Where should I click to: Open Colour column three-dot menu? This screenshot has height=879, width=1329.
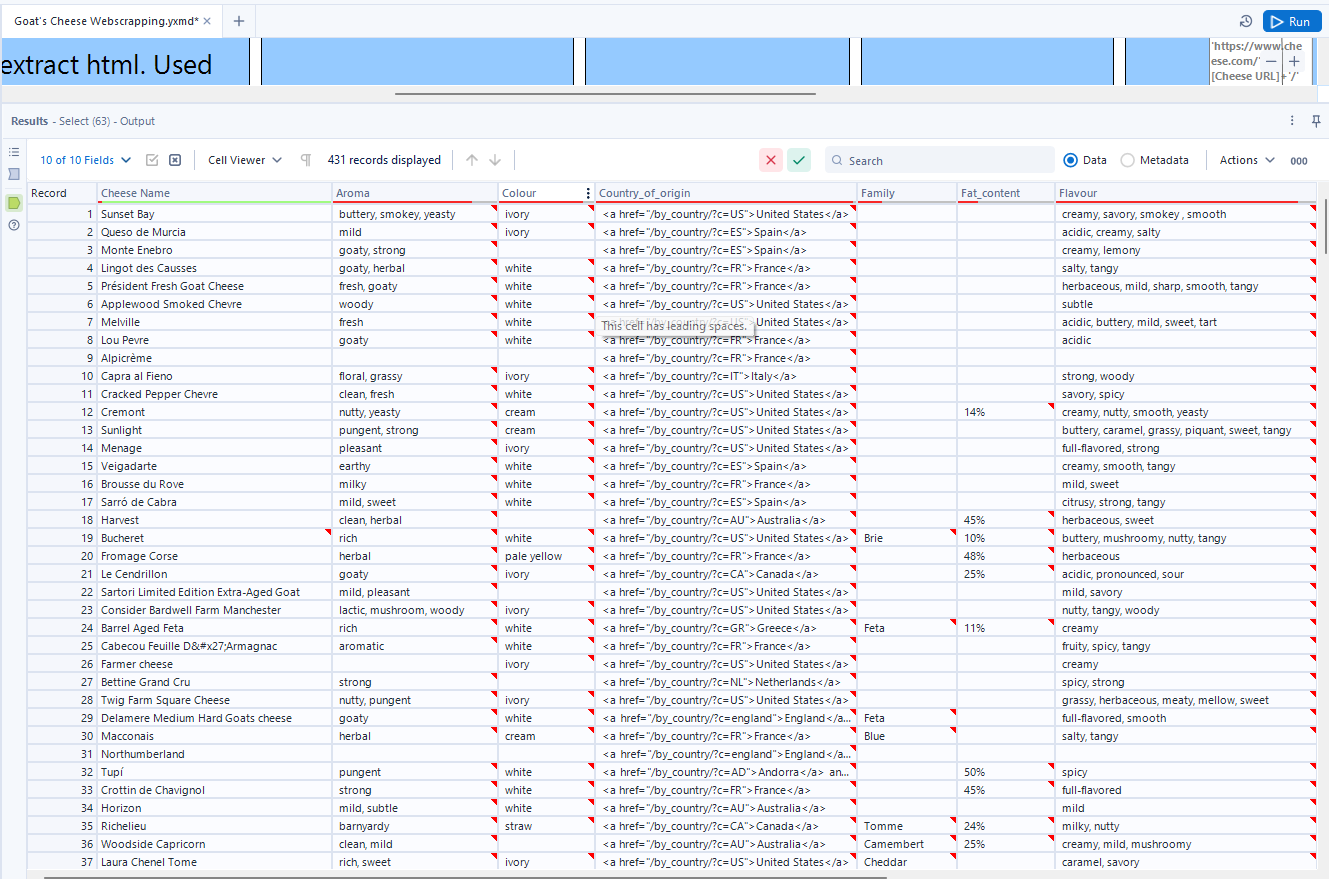tap(588, 193)
